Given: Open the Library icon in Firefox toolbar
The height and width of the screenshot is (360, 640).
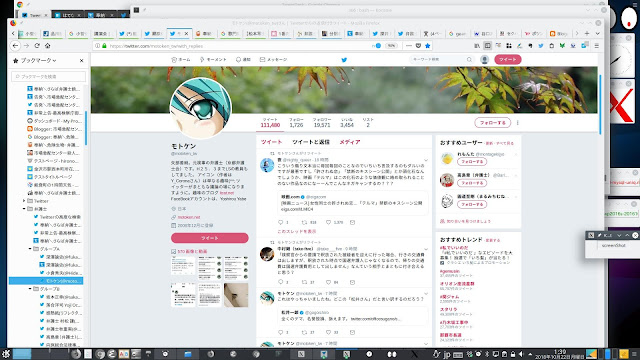Looking at the screenshot, I should click(477, 46).
